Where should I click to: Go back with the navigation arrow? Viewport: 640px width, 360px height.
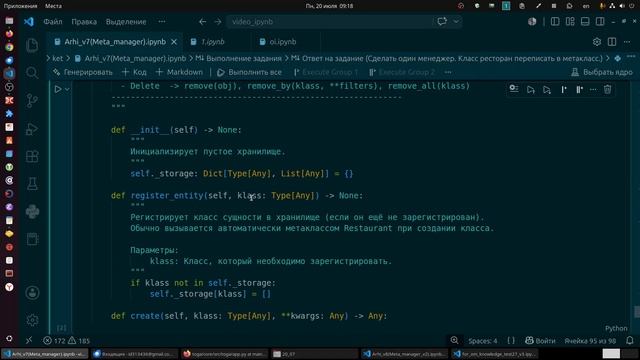click(x=202, y=22)
